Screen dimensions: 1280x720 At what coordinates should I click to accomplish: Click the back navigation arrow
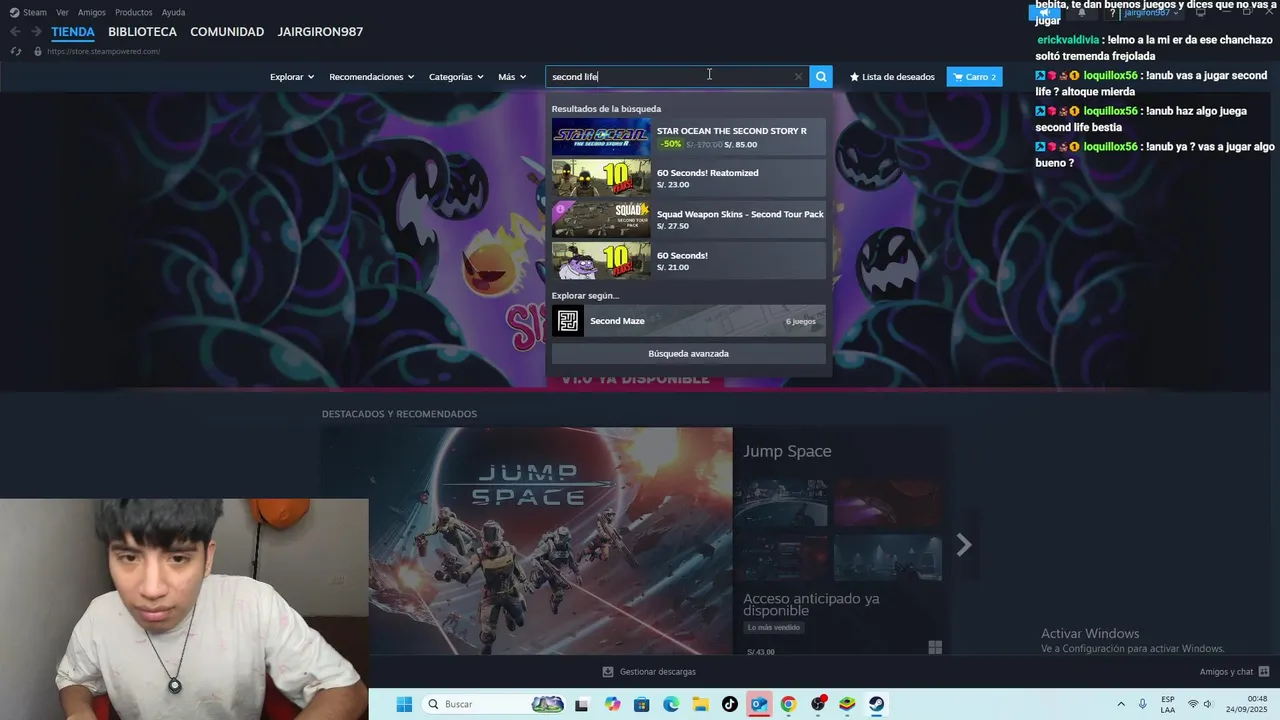click(15, 32)
